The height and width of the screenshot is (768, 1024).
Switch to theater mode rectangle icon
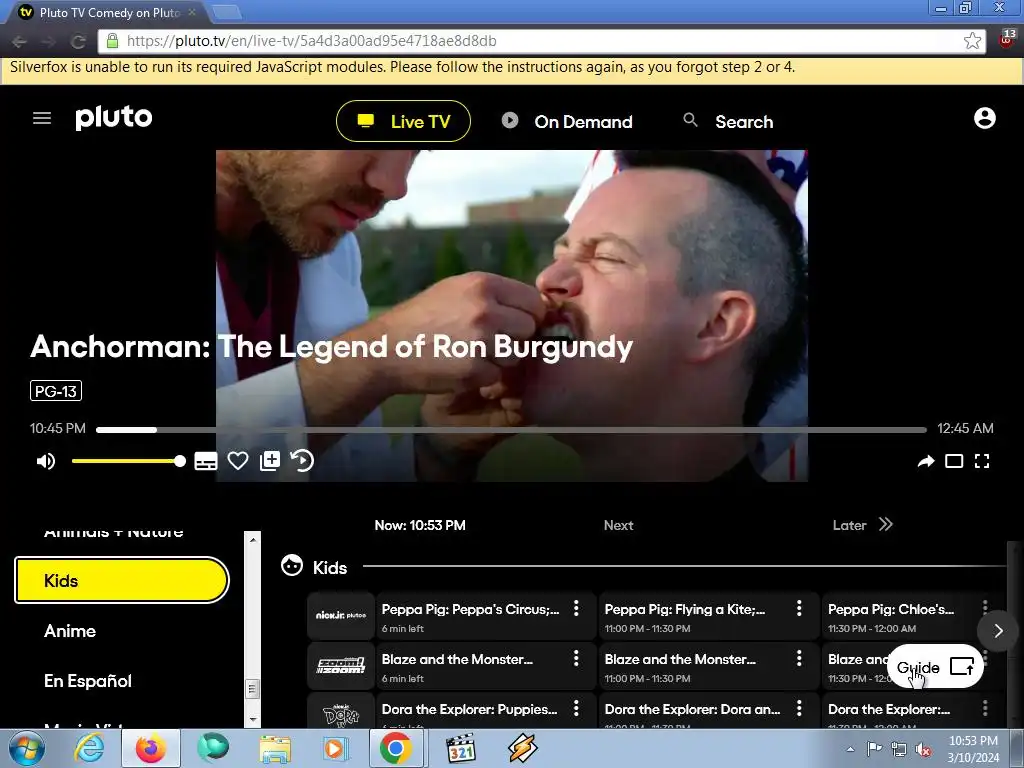coord(953,462)
